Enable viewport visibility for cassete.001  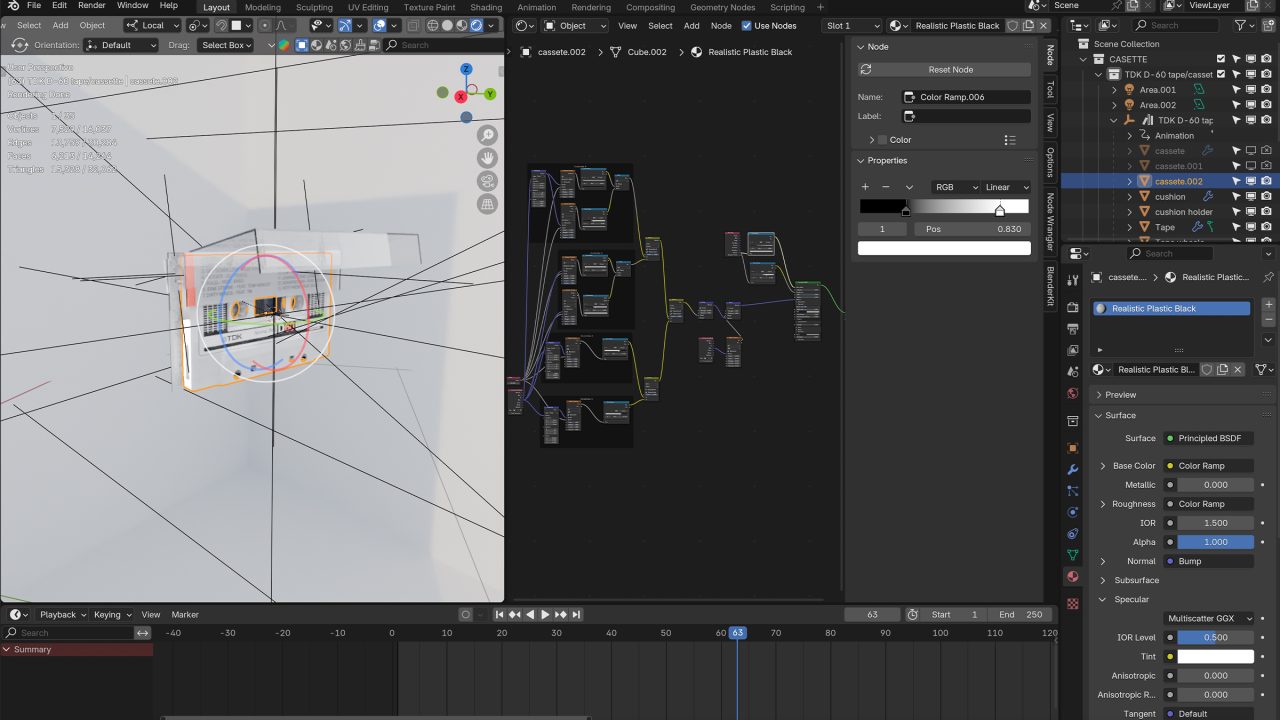click(x=1250, y=166)
